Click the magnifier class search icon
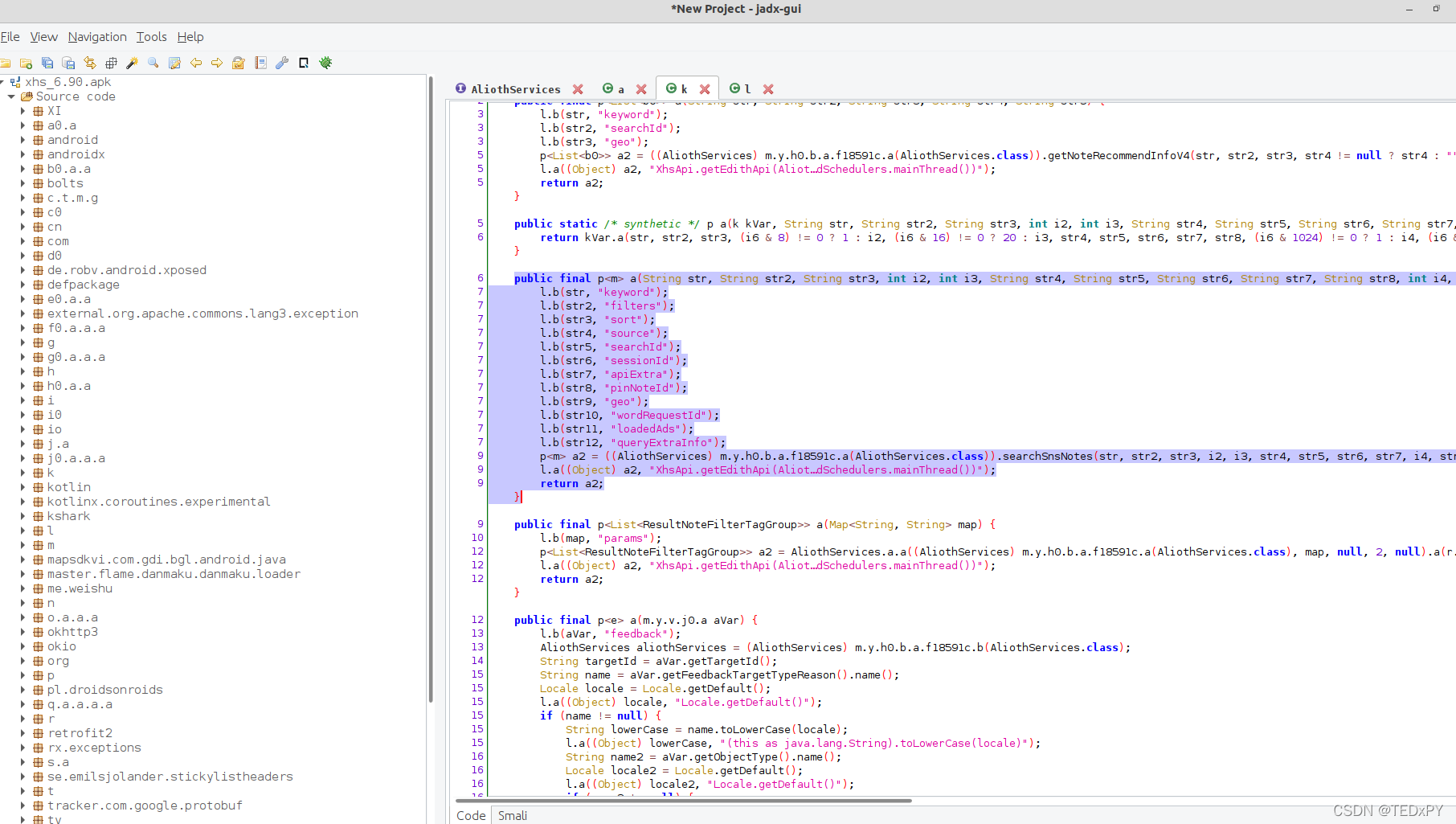 point(153,63)
